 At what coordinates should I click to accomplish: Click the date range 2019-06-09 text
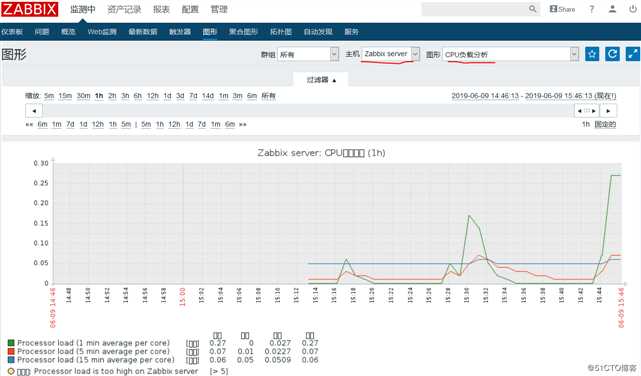(533, 96)
